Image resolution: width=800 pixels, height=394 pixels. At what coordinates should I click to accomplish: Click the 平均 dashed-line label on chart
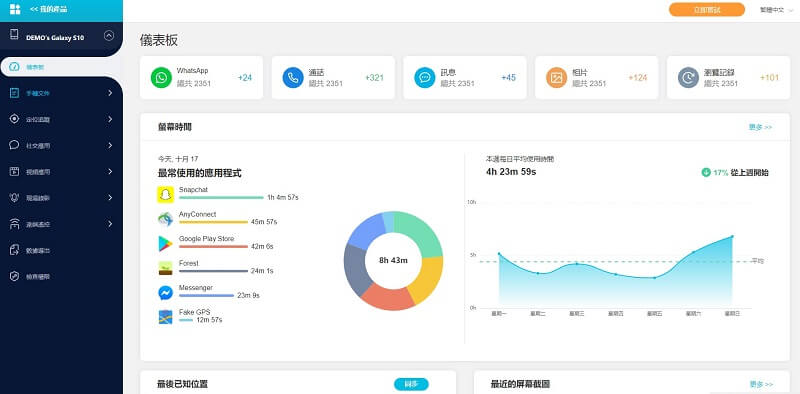coord(758,261)
